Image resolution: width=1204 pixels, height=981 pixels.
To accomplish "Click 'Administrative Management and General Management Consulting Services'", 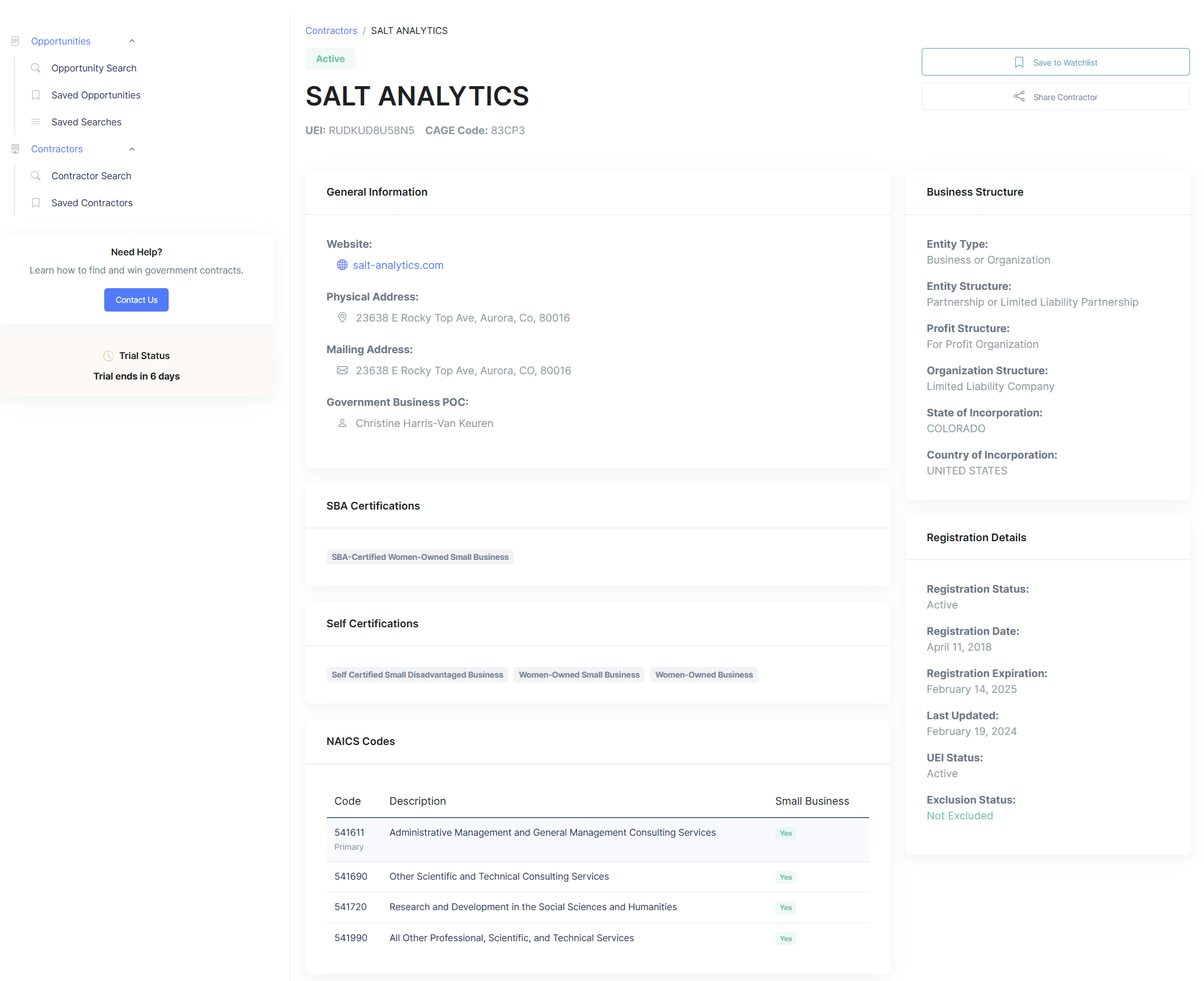I will [x=553, y=833].
